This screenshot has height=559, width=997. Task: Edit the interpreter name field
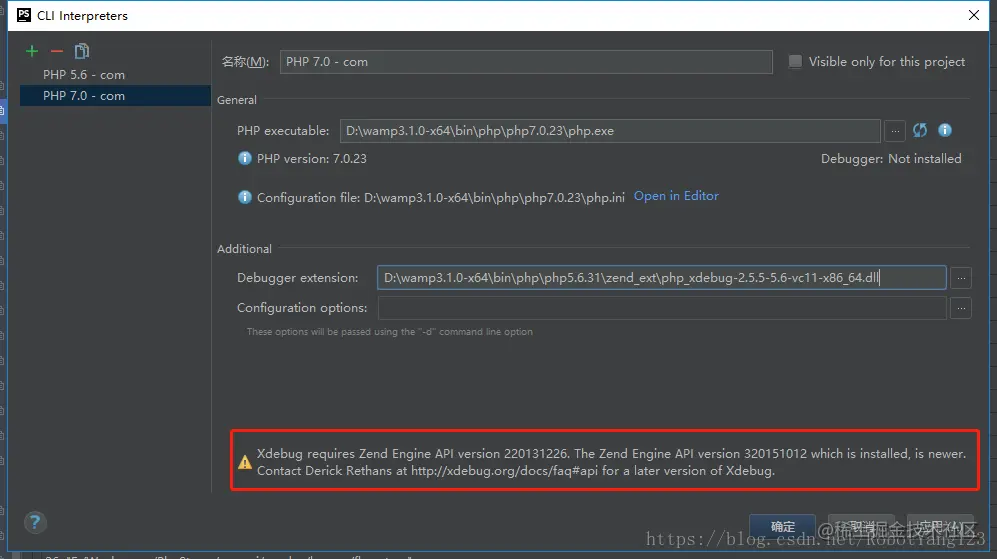[x=526, y=62]
